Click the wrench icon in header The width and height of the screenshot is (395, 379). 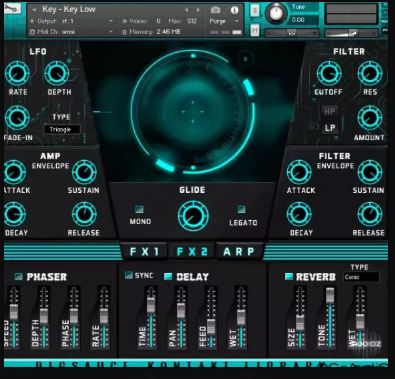click(x=12, y=8)
